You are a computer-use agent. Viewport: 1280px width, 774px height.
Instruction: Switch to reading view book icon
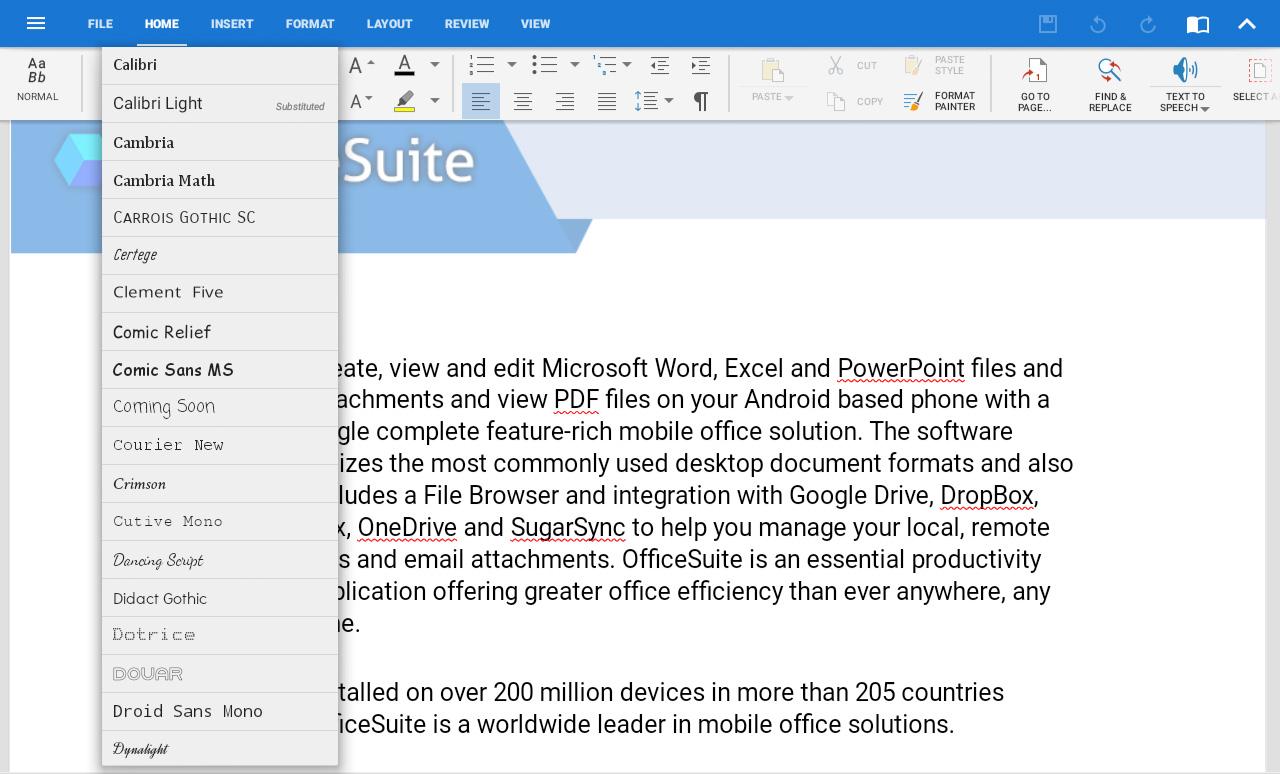[1197, 24]
